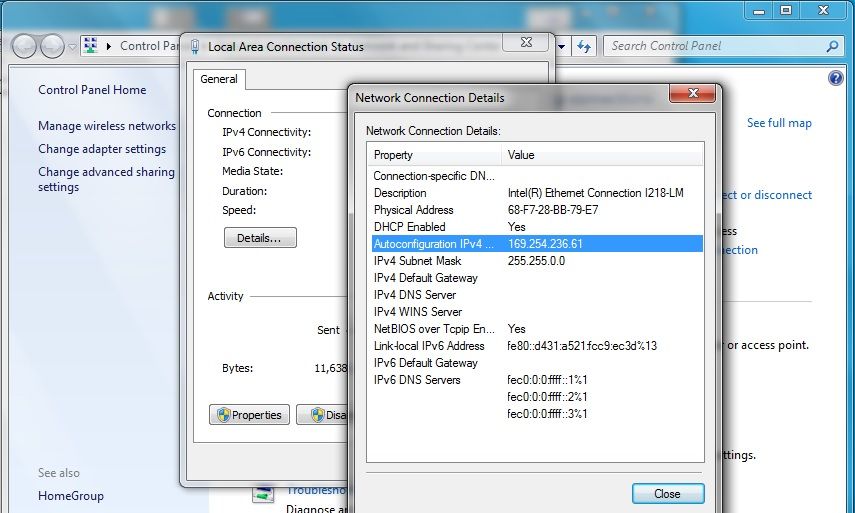Click the value fec0:0:0:ffff::2%1
The width and height of the screenshot is (855, 513).
click(x=547, y=397)
